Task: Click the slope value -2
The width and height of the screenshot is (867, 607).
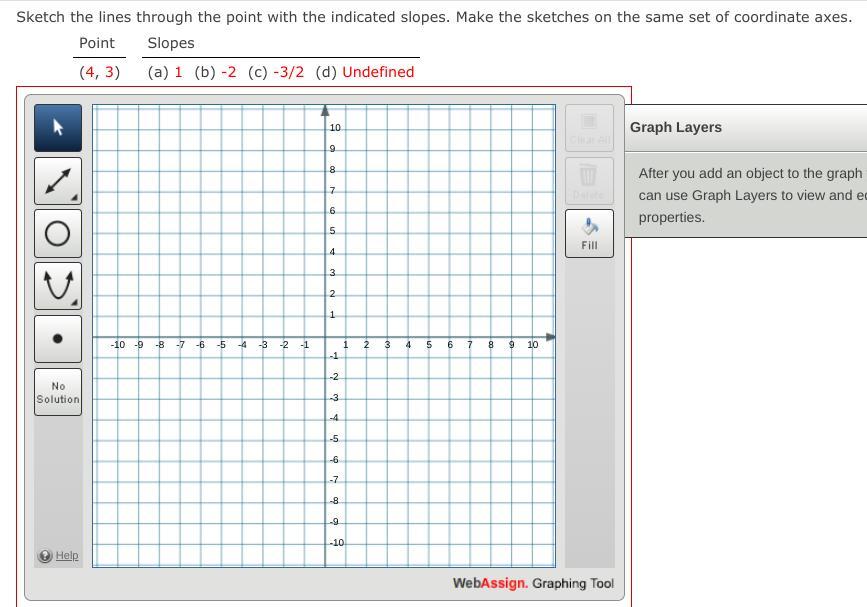Action: tap(229, 72)
